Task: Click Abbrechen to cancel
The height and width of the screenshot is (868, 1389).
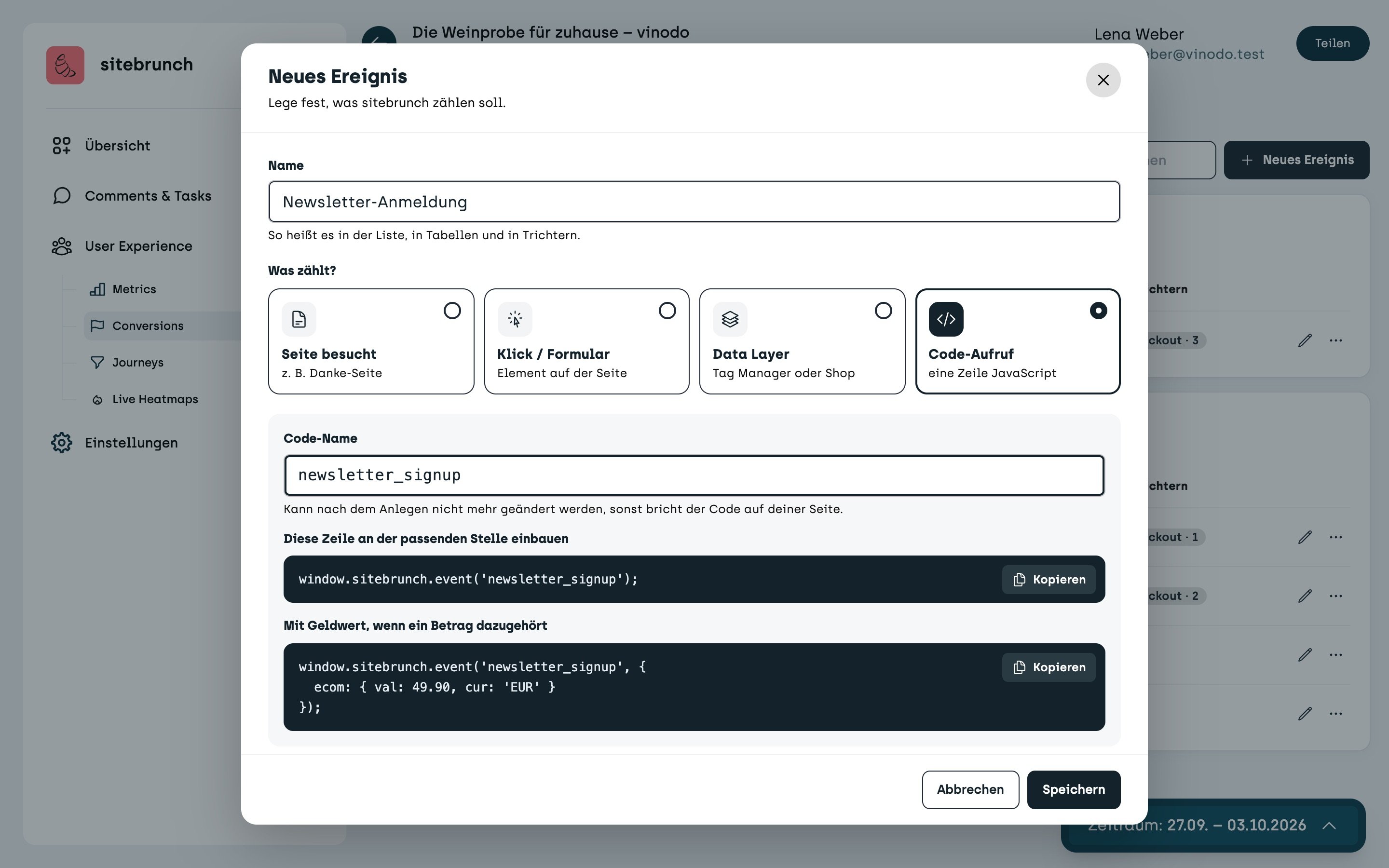Action: (x=970, y=789)
